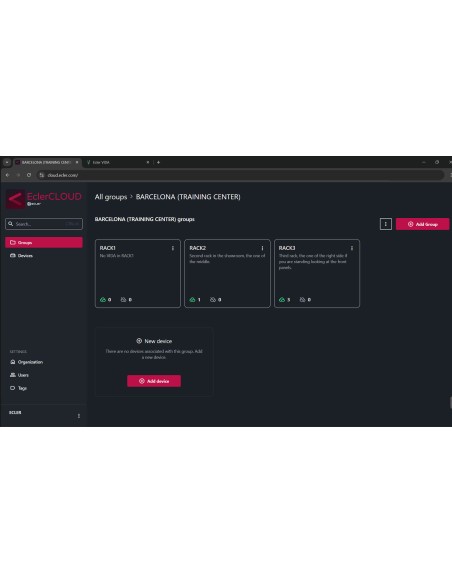Go back using the browser back arrow
Screen dimensions: 452x584
pyautogui.click(x=7, y=175)
